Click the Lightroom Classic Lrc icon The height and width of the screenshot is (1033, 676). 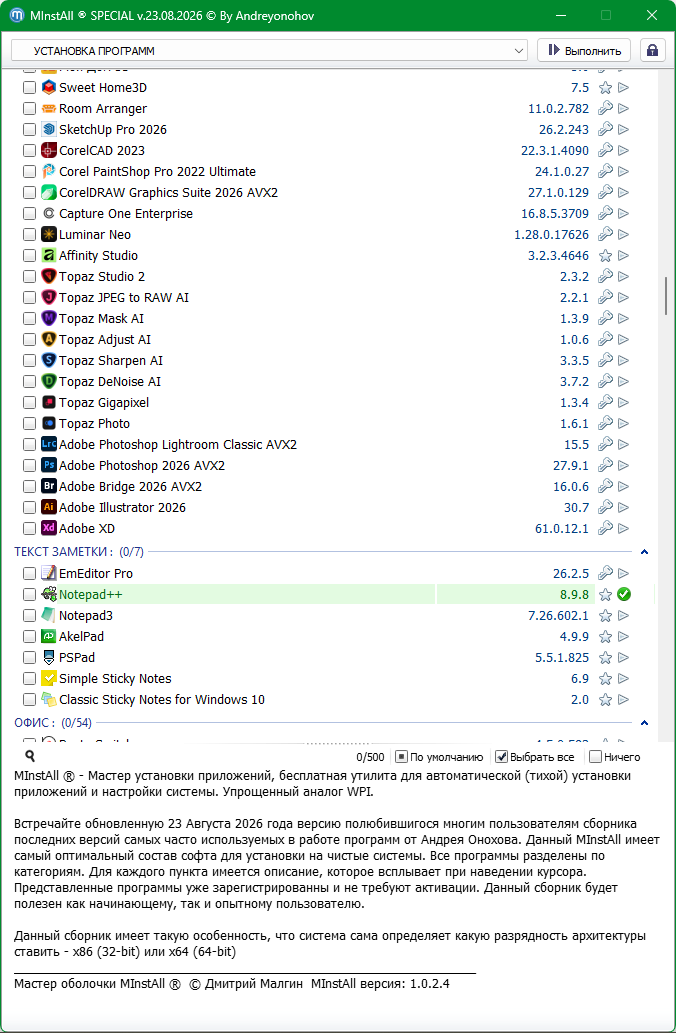(x=49, y=445)
